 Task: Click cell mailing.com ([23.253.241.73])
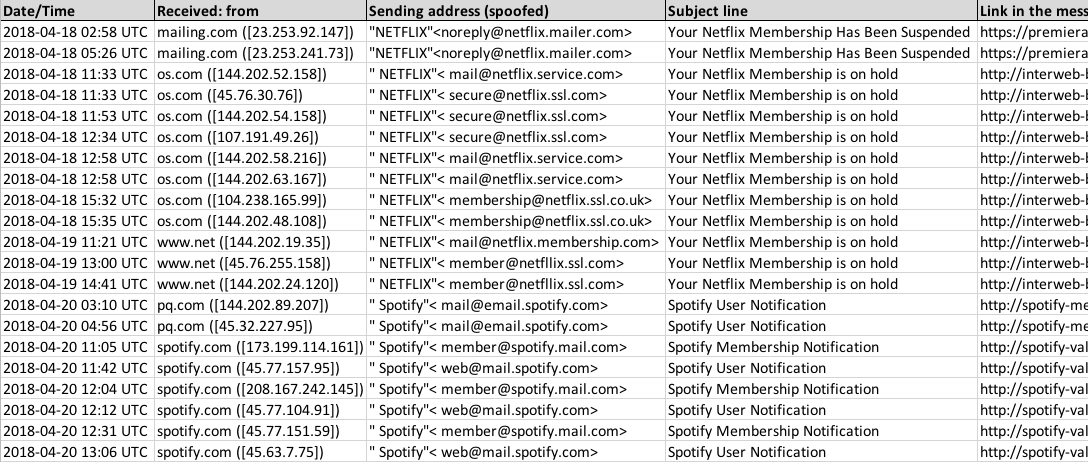(260, 53)
